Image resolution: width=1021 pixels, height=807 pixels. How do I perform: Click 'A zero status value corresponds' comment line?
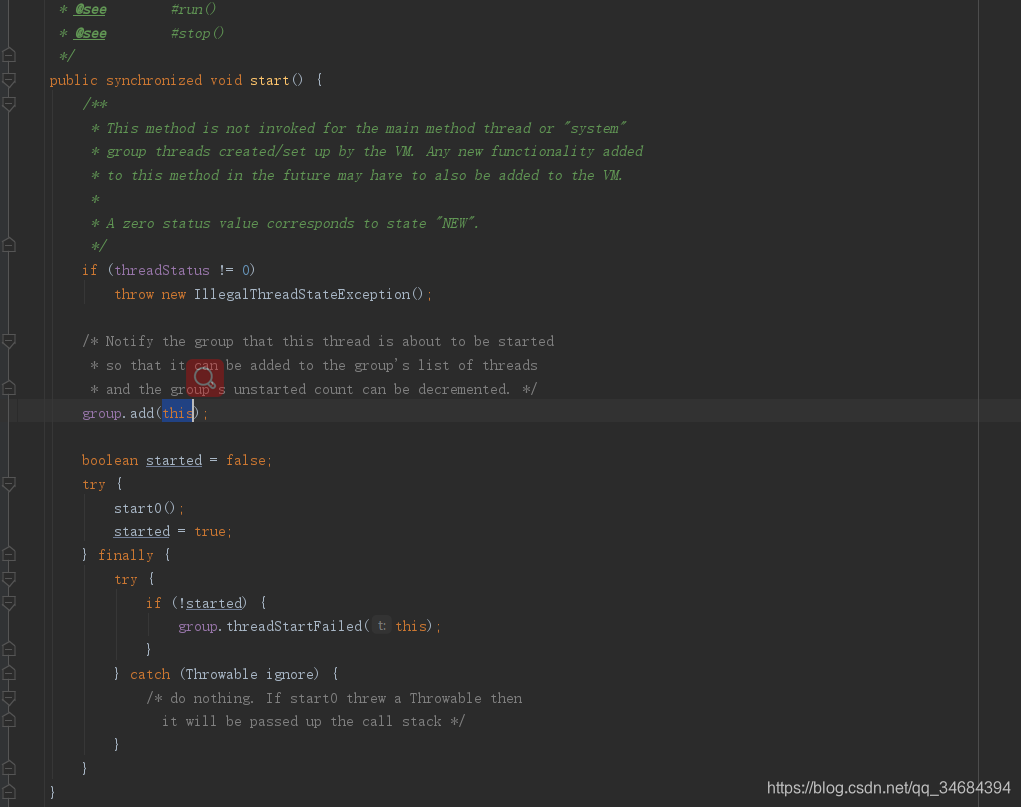click(x=285, y=223)
